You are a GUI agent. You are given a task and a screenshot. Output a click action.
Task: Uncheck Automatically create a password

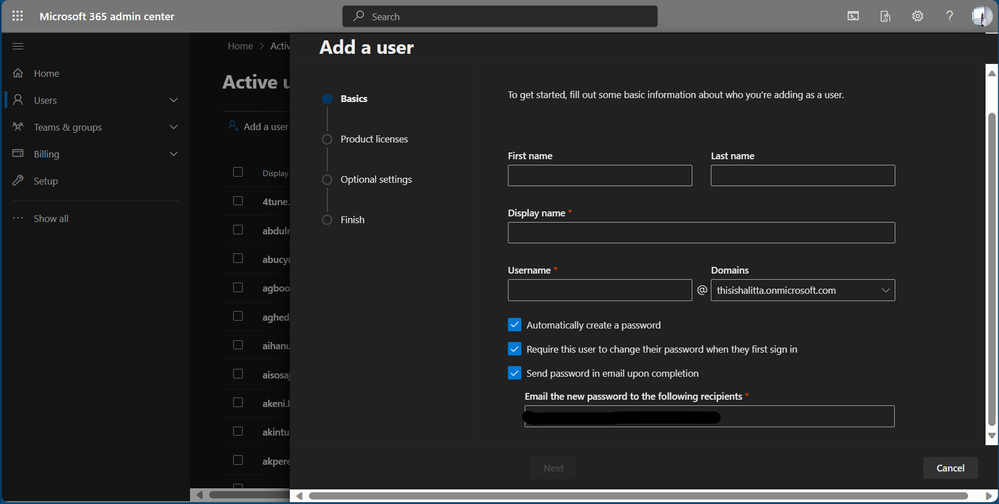(515, 325)
